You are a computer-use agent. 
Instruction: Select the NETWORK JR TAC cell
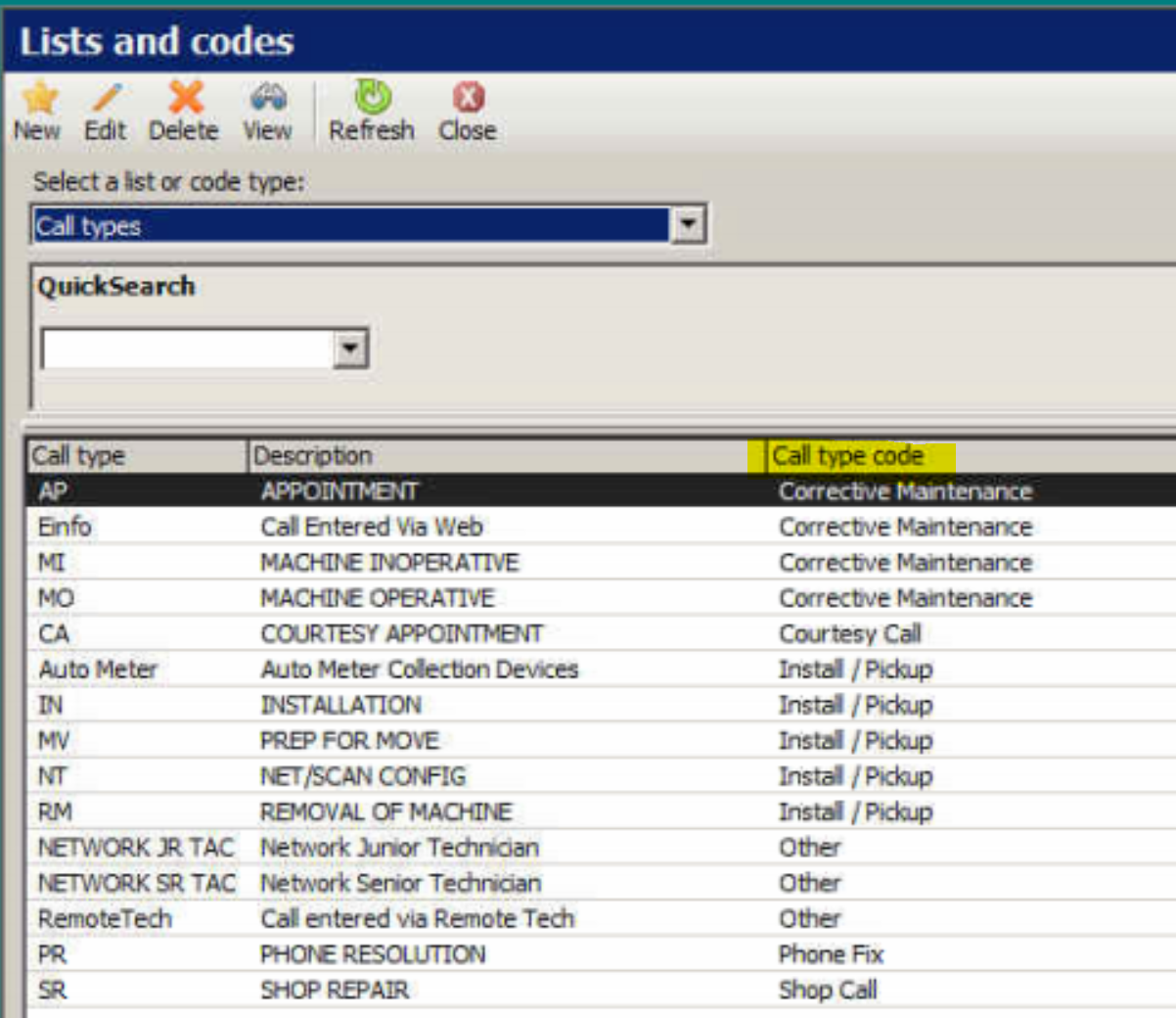(x=136, y=848)
